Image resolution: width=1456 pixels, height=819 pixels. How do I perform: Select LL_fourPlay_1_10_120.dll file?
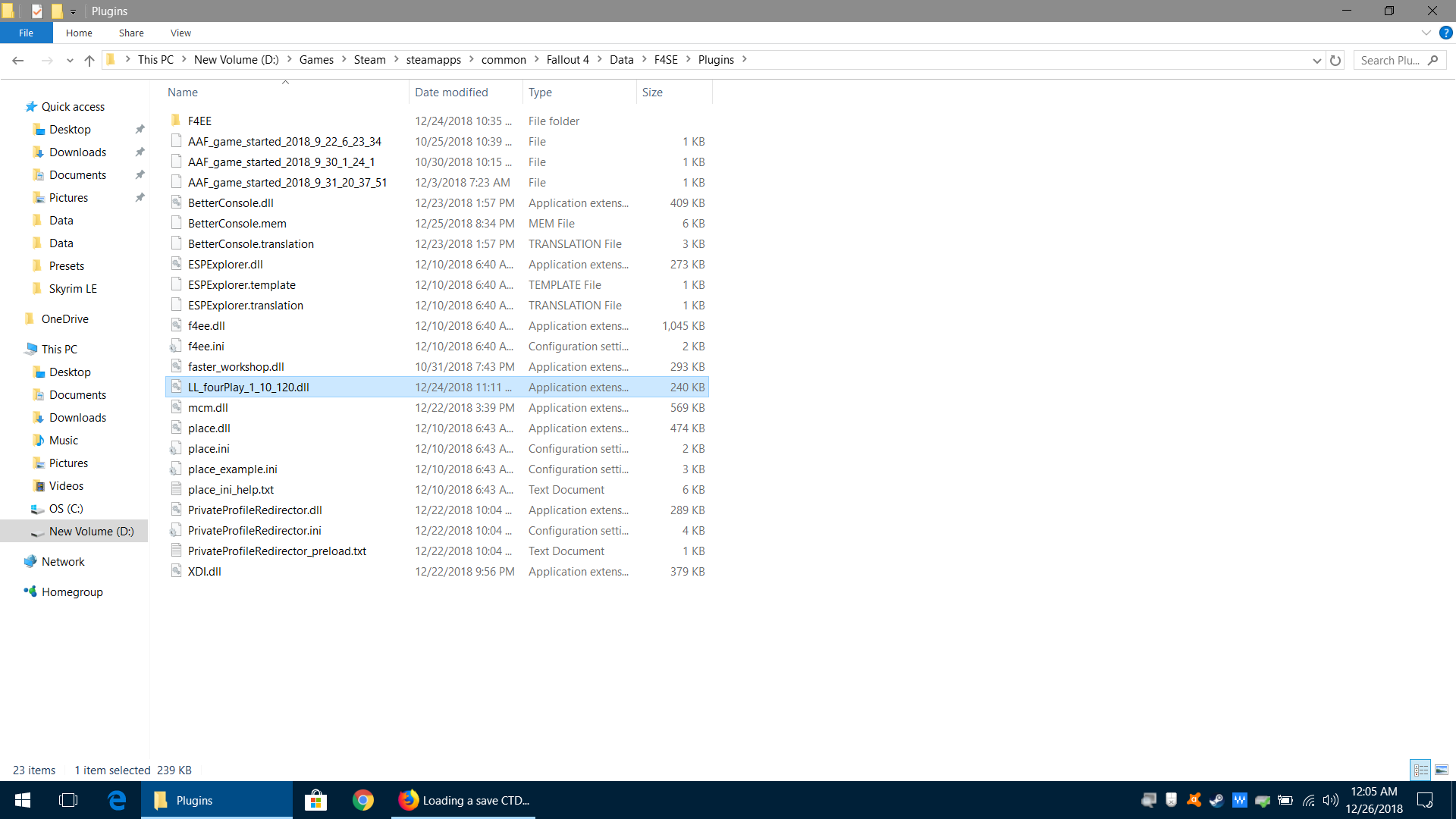(x=437, y=388)
